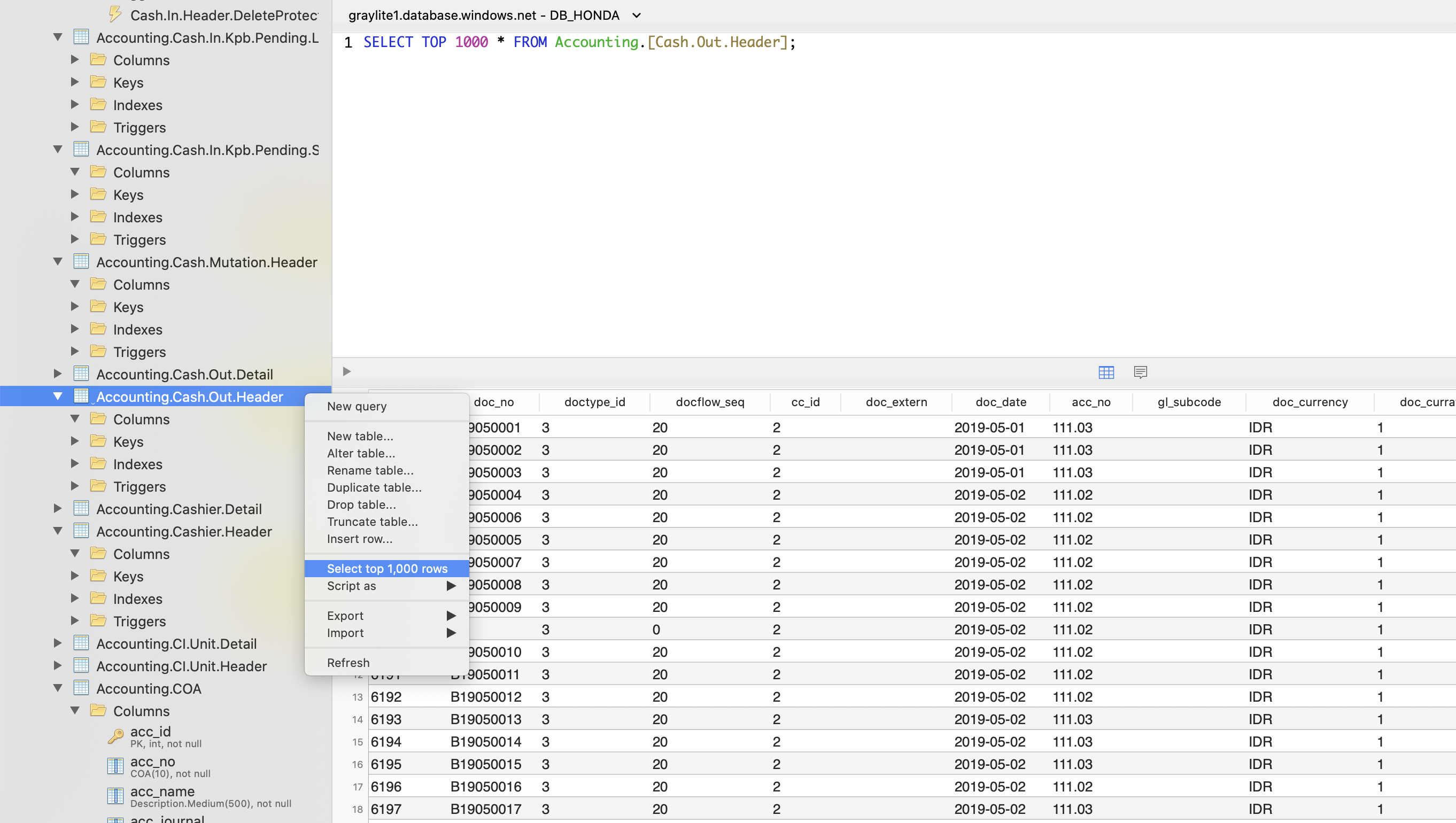Click the table icon beside Accounting.Cashier.Header
1456x823 pixels.
pos(81,531)
